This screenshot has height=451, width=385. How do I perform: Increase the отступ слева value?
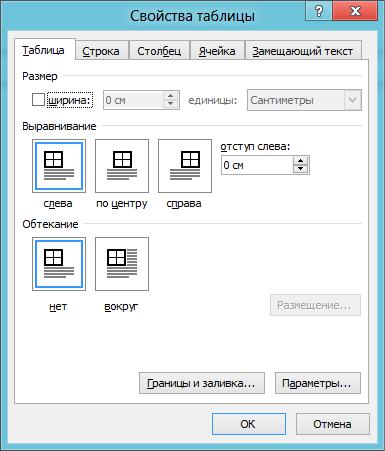point(300,161)
